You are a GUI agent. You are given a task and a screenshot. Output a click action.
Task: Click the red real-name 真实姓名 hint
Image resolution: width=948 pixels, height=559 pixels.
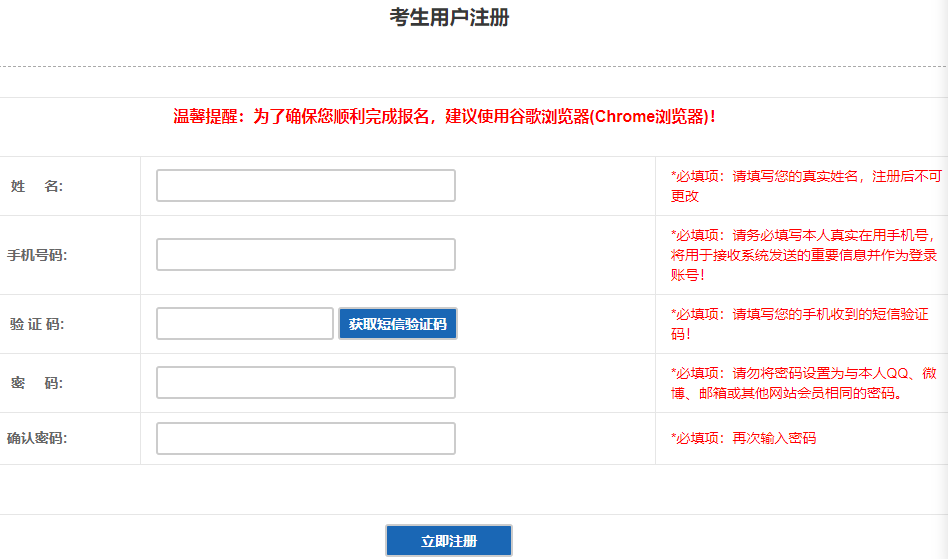tap(805, 186)
